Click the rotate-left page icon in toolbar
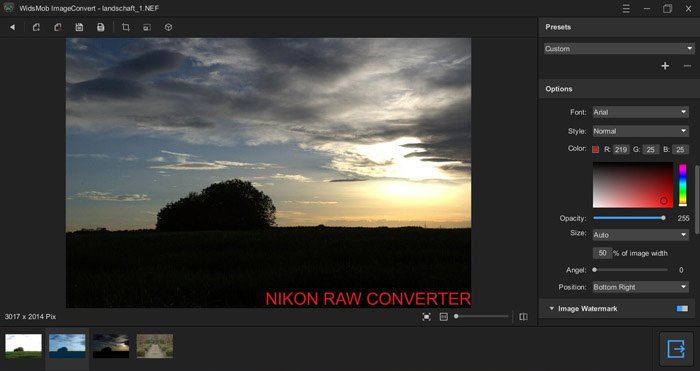The height and width of the screenshot is (371, 700). tap(36, 27)
